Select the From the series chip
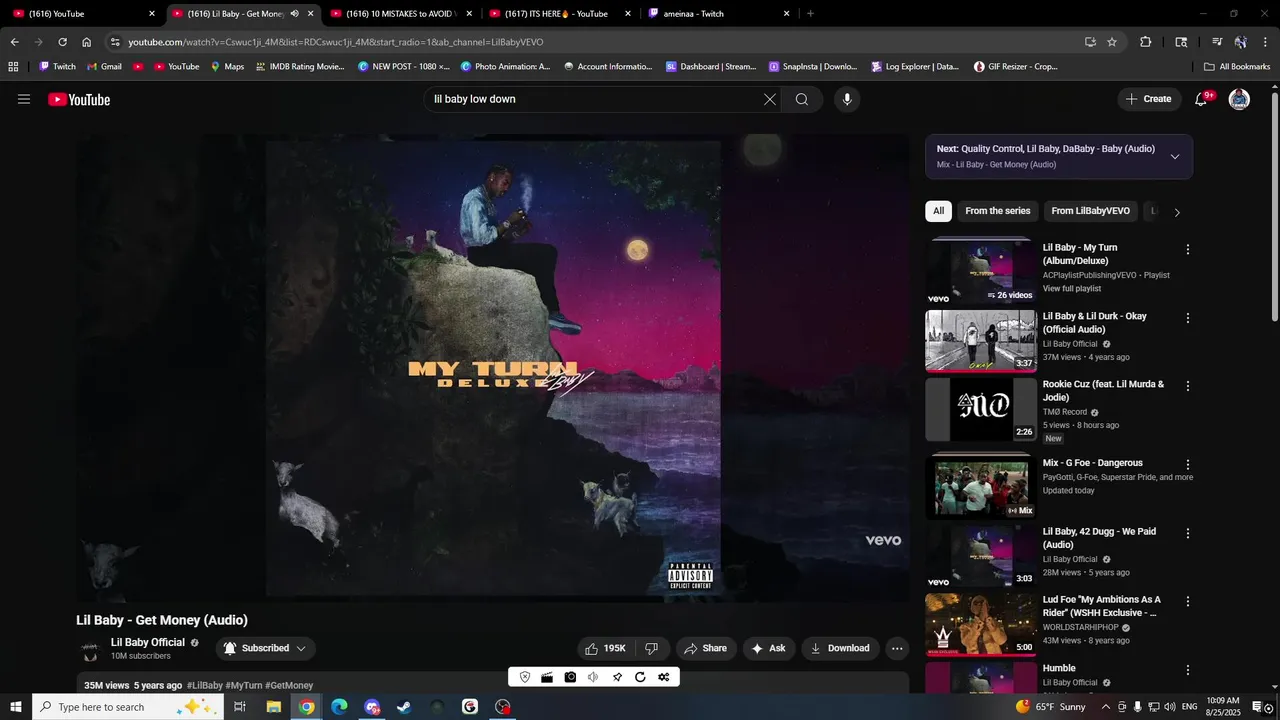Viewport: 1280px width, 720px height. tap(997, 211)
